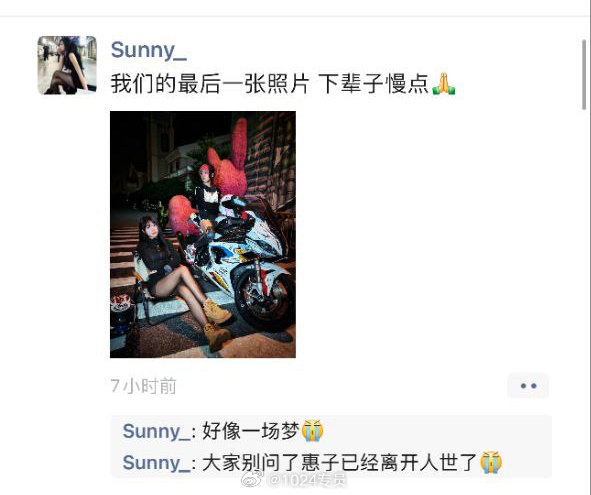Click the white motorcycle in the photo

245,264
